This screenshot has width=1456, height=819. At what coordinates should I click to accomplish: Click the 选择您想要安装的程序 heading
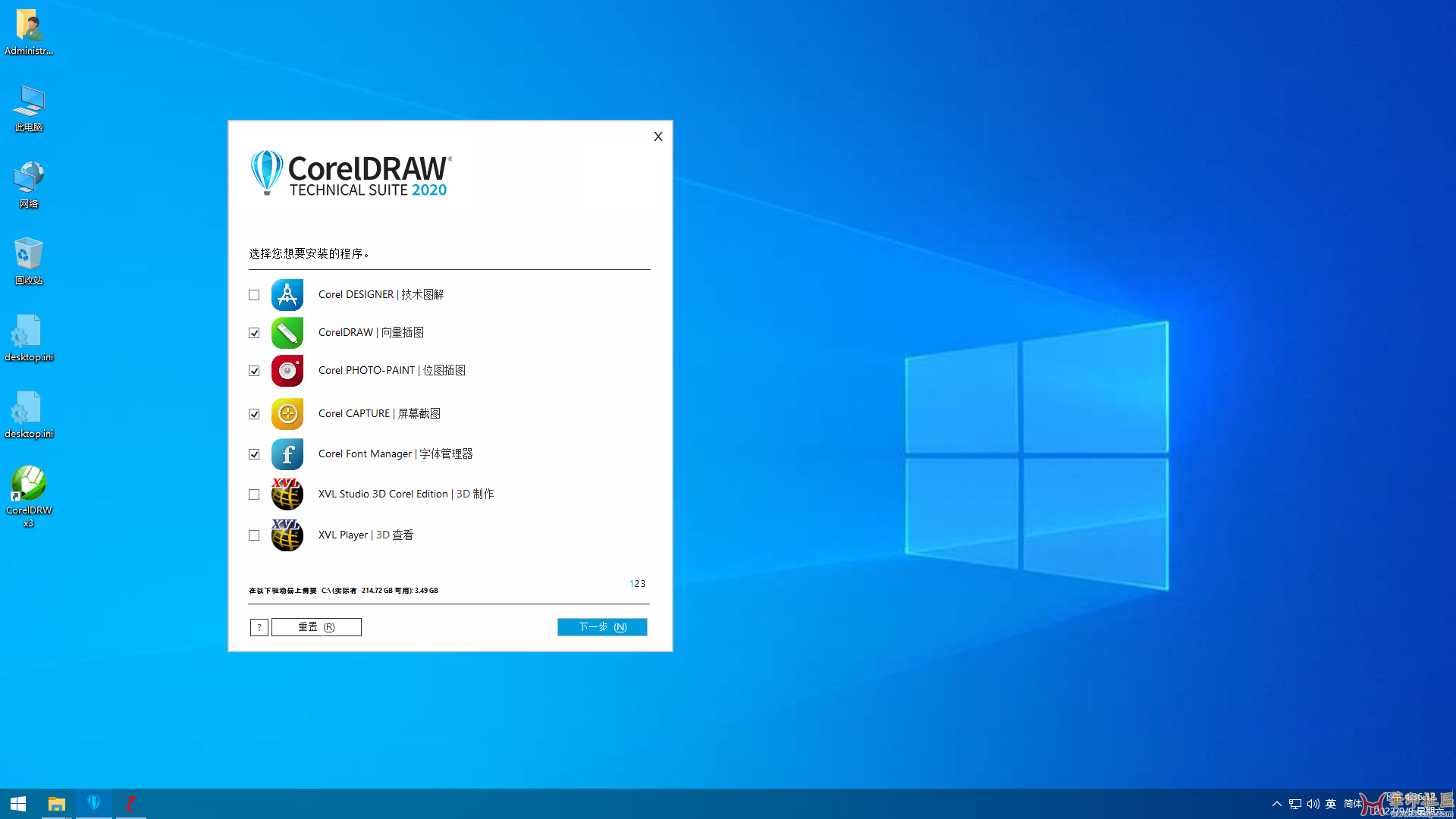(309, 253)
